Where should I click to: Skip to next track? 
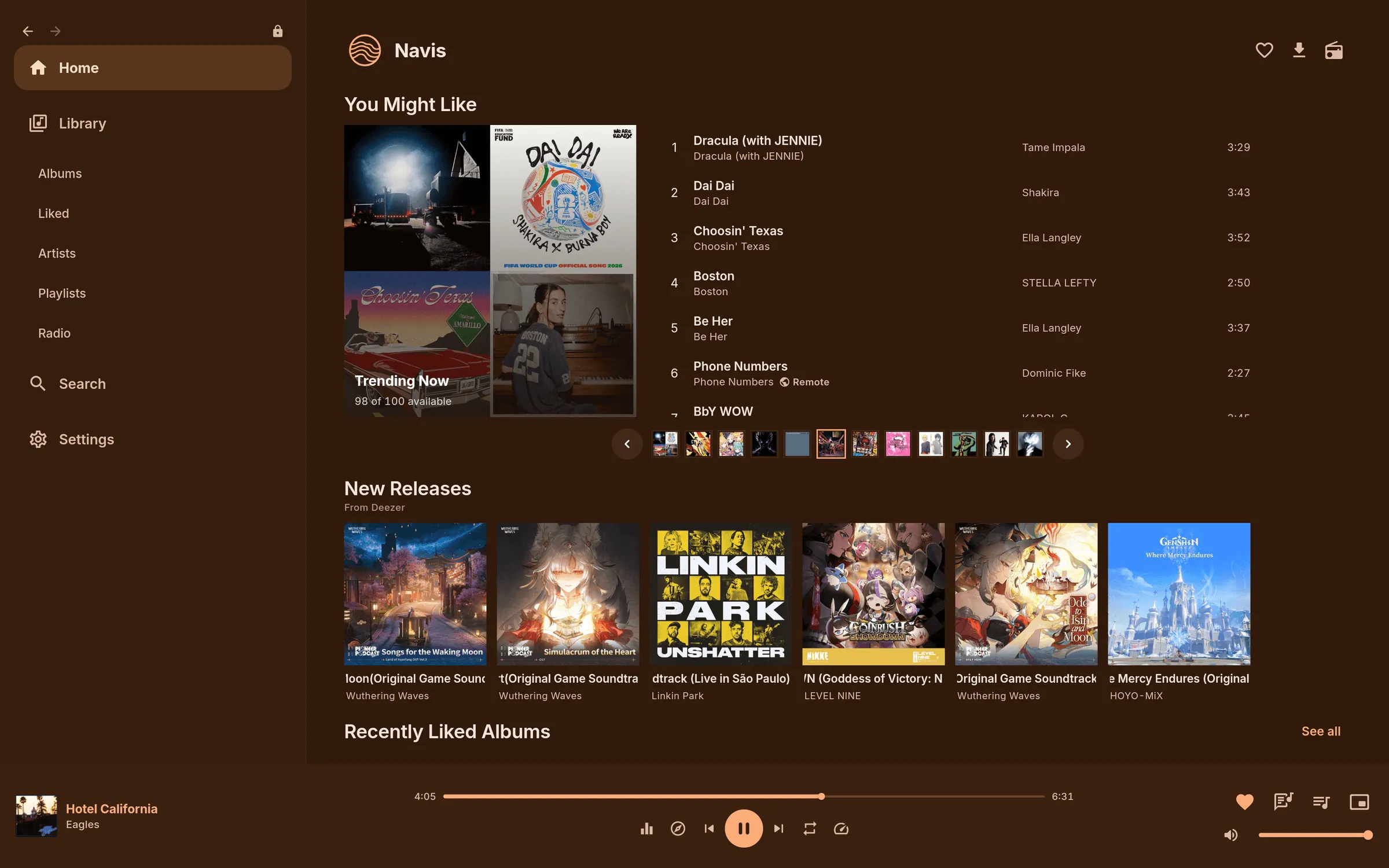(x=778, y=829)
